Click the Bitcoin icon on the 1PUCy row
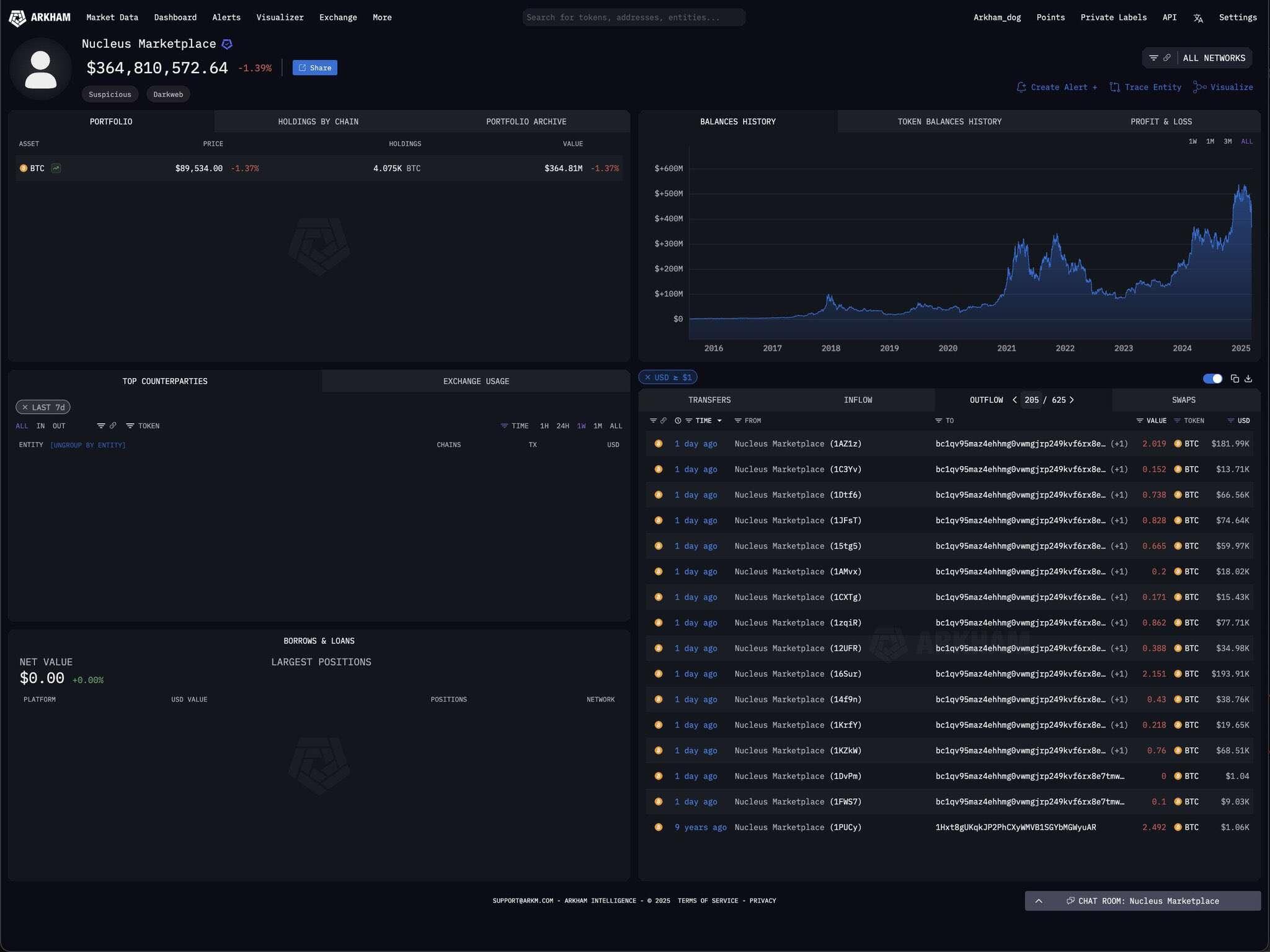Image resolution: width=1270 pixels, height=952 pixels. pos(659,827)
